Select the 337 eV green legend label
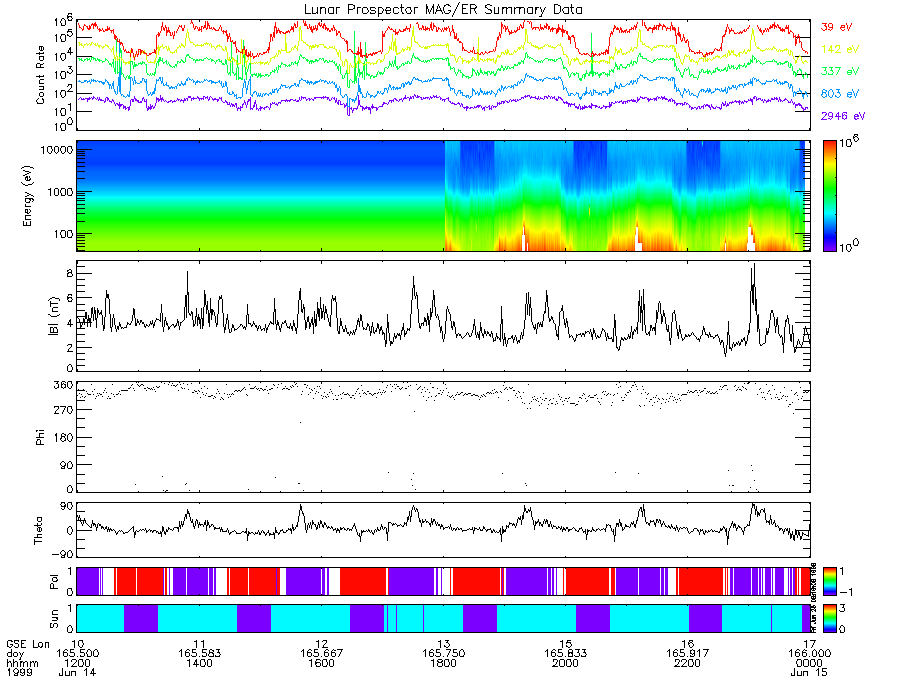This screenshot has width=900, height=700. pyautogui.click(x=840, y=71)
